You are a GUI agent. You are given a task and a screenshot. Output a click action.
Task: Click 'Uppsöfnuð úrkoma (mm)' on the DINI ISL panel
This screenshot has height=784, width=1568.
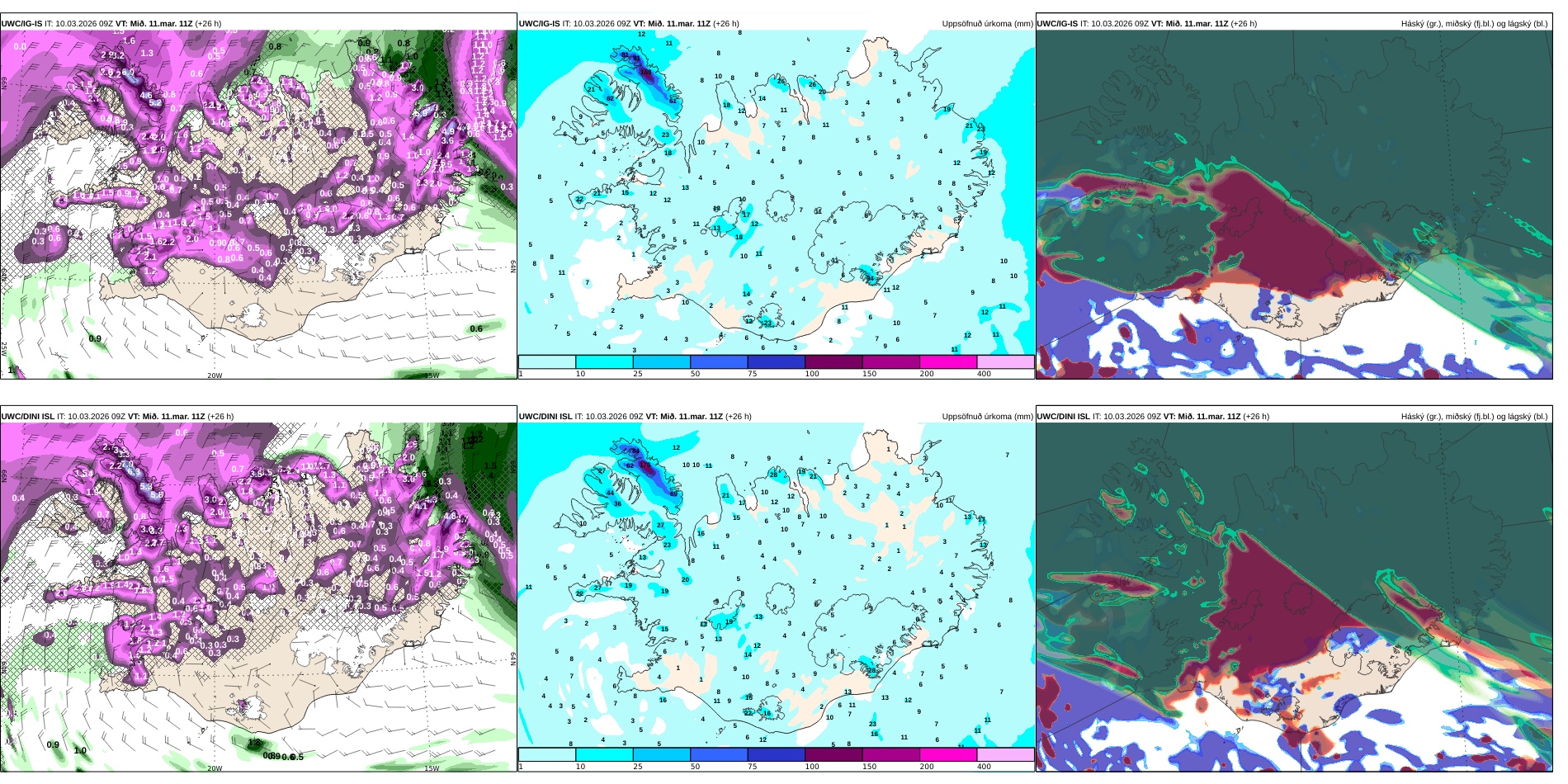click(x=988, y=417)
